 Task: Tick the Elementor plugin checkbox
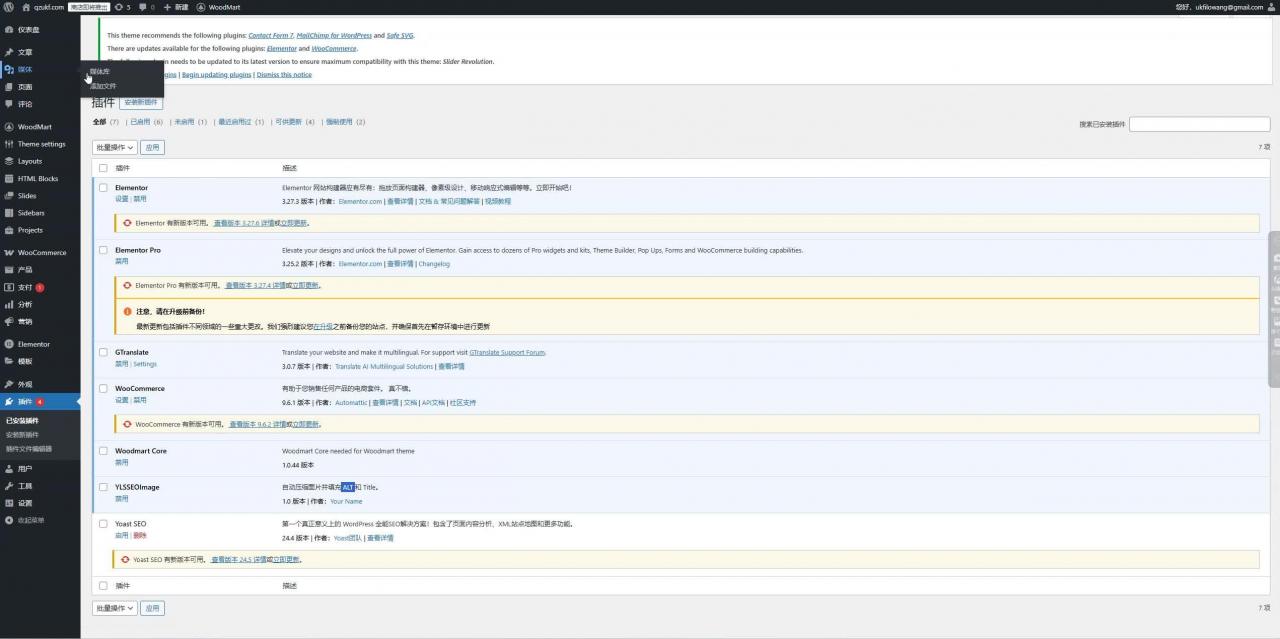(103, 188)
